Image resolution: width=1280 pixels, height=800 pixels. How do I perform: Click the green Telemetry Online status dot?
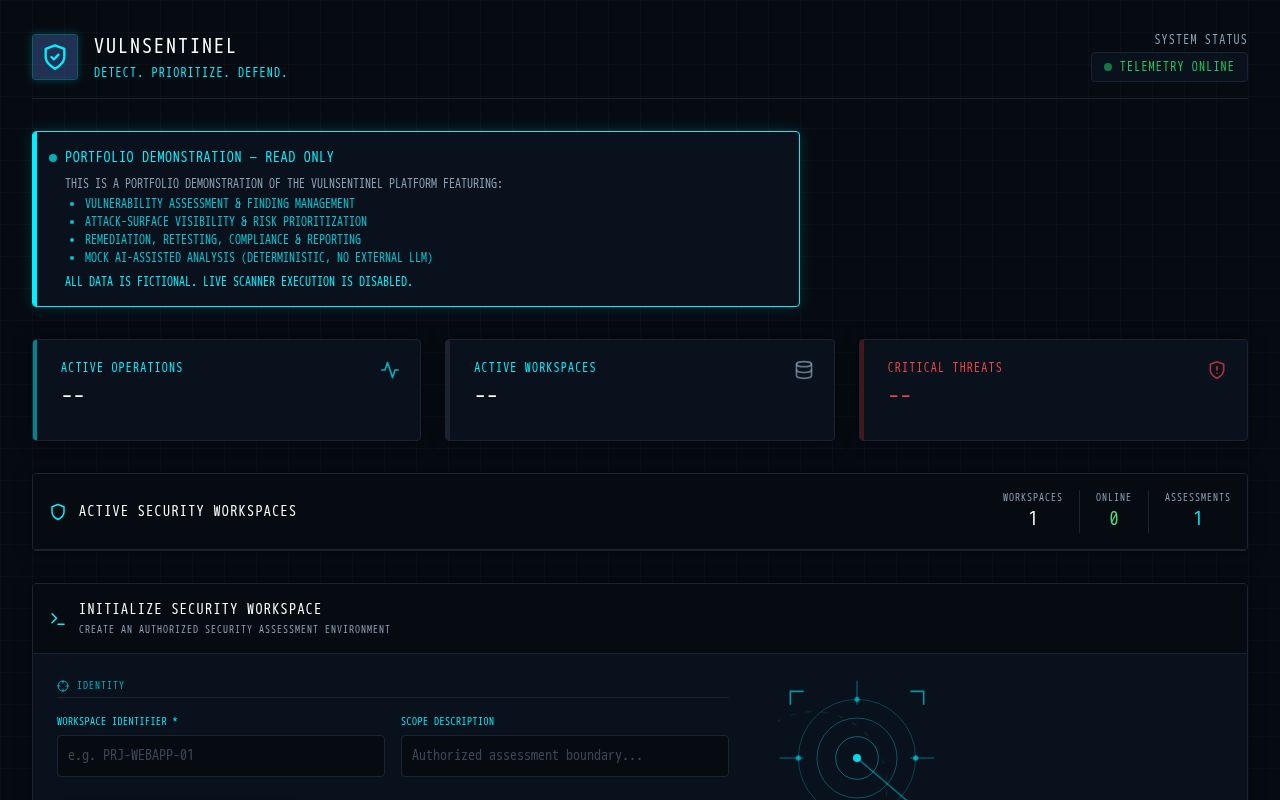[1108, 67]
